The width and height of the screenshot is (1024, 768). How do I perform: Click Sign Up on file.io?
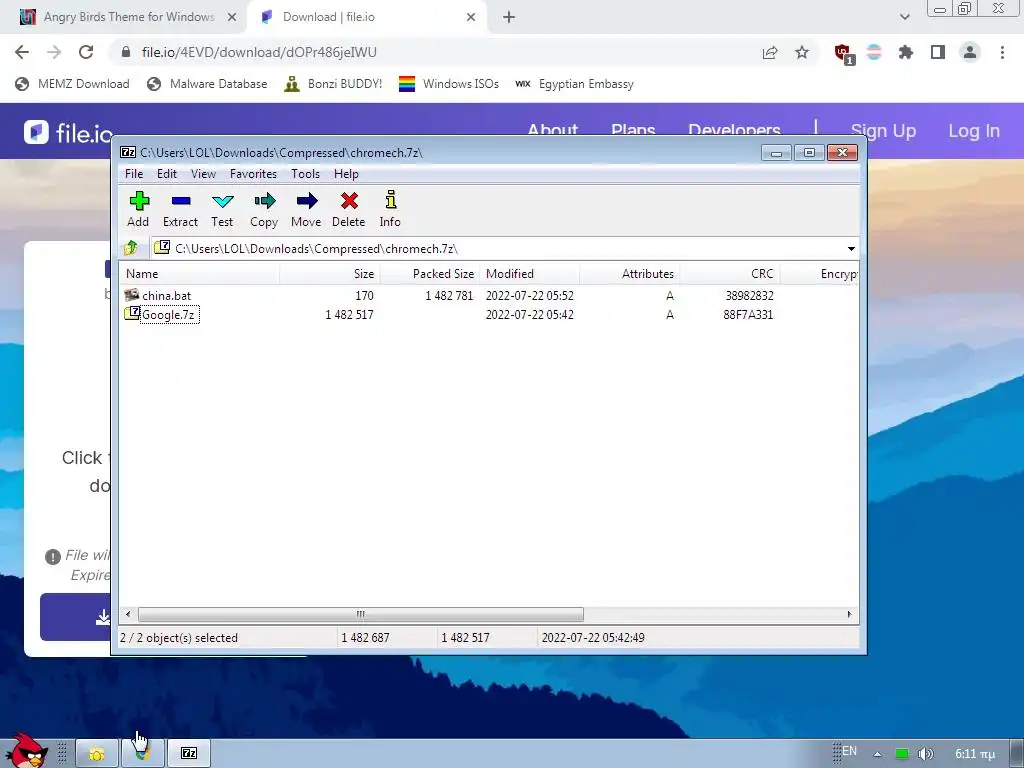(x=884, y=131)
